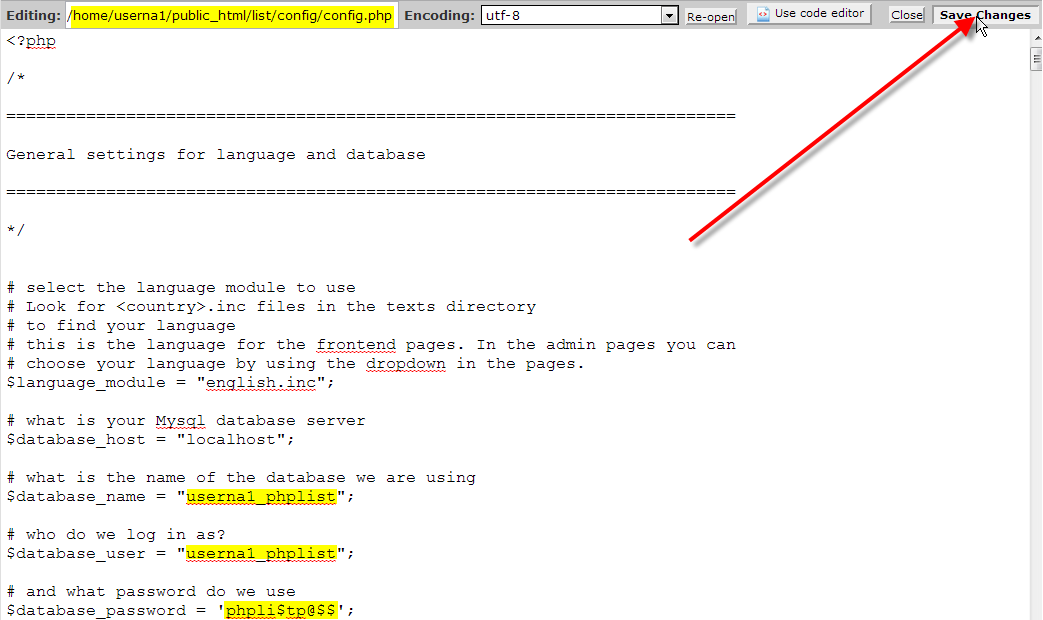Click '# to find your language' comment
1043x620 pixels.
pyautogui.click(x=120, y=326)
